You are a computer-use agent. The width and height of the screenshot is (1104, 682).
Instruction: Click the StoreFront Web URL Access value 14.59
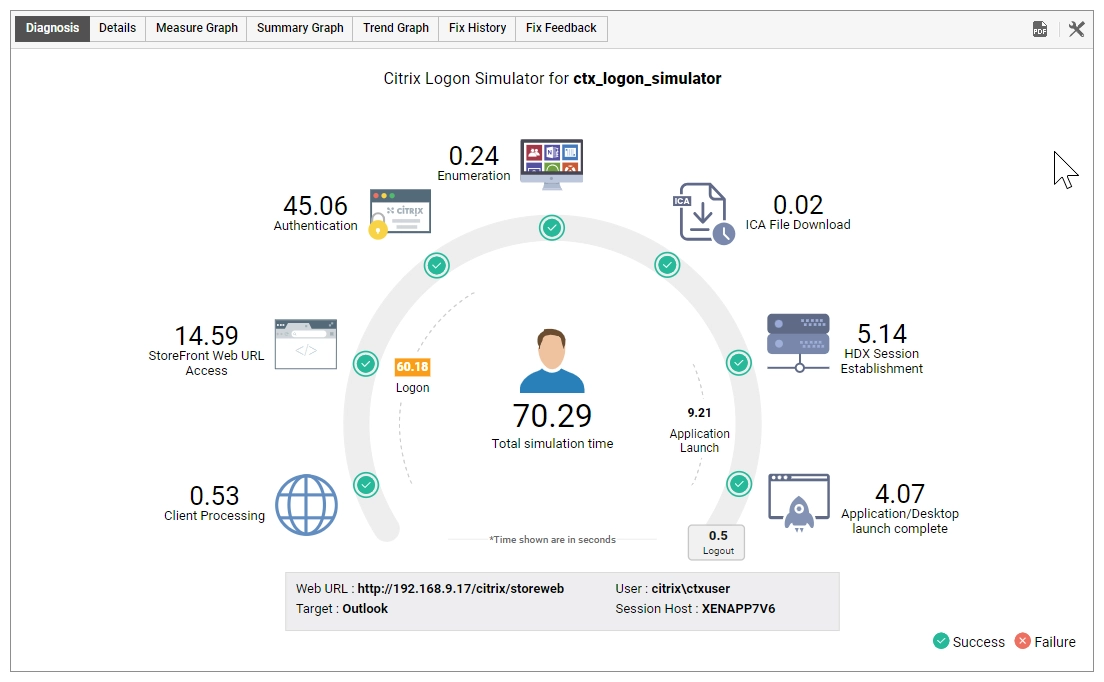click(206, 336)
